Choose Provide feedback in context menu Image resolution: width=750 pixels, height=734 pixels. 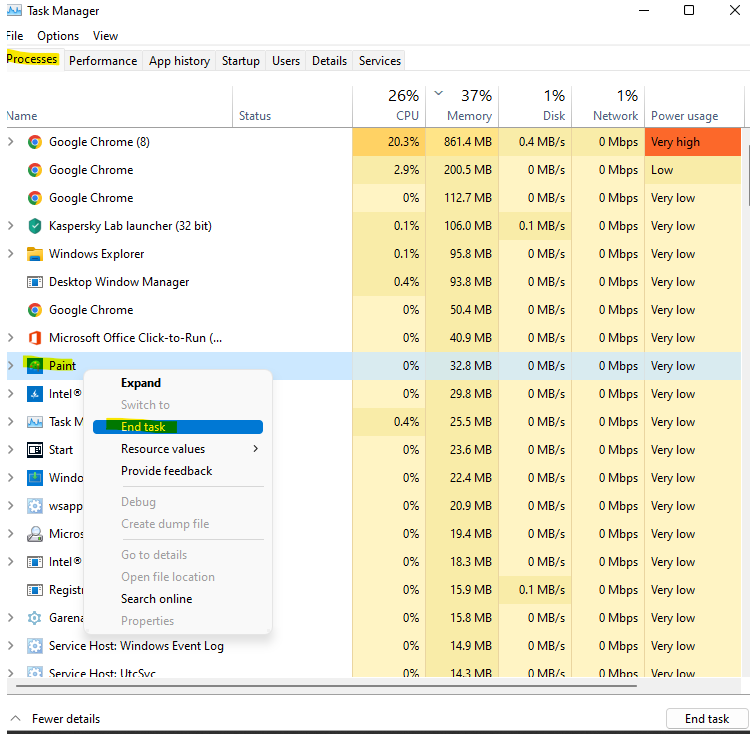(166, 471)
